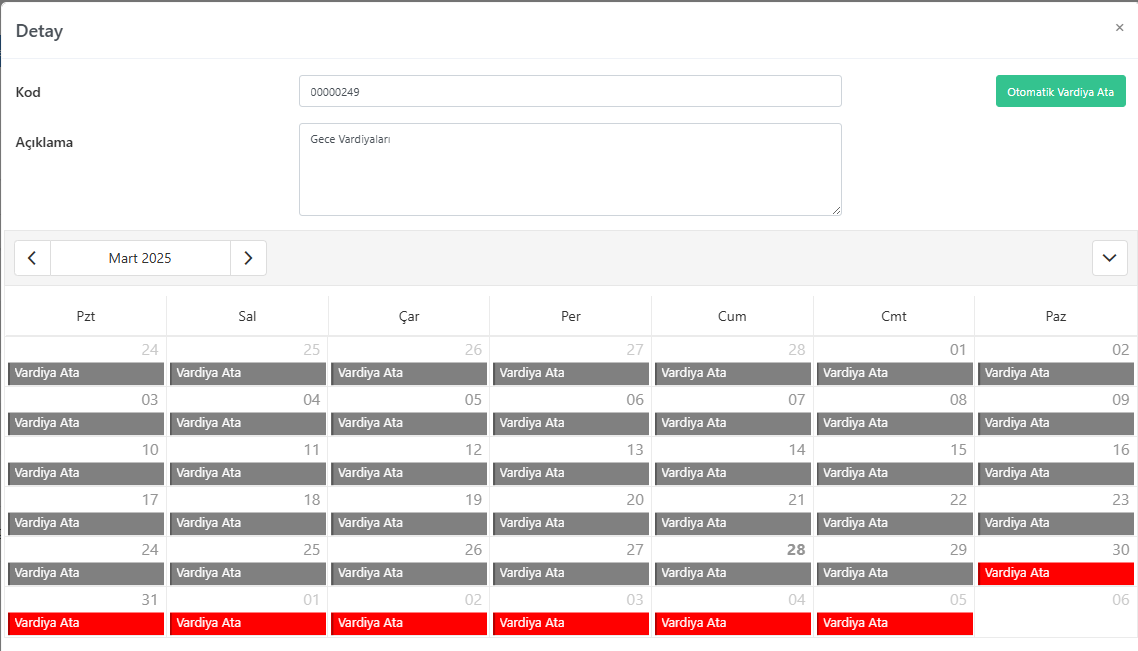Assign shift for date 17
Image resolution: width=1138 pixels, height=651 pixels.
[86, 523]
